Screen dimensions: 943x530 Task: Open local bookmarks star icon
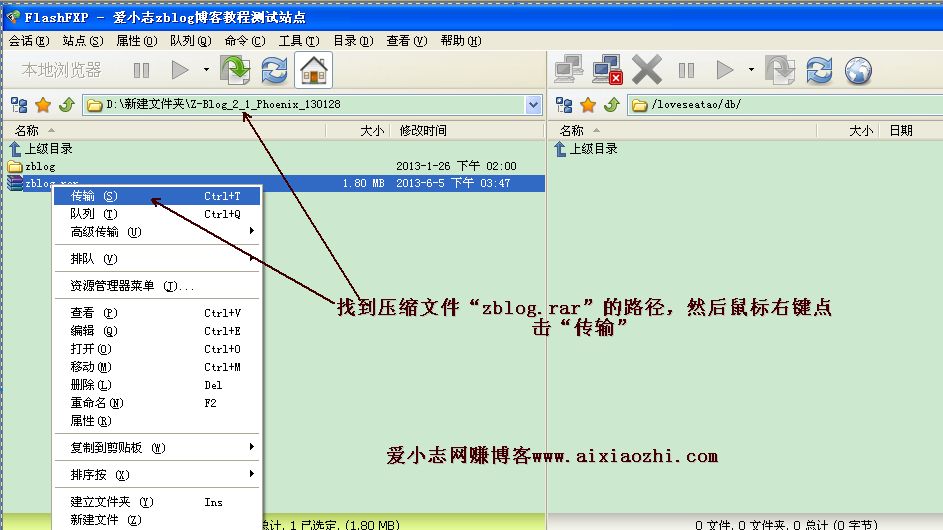click(43, 105)
